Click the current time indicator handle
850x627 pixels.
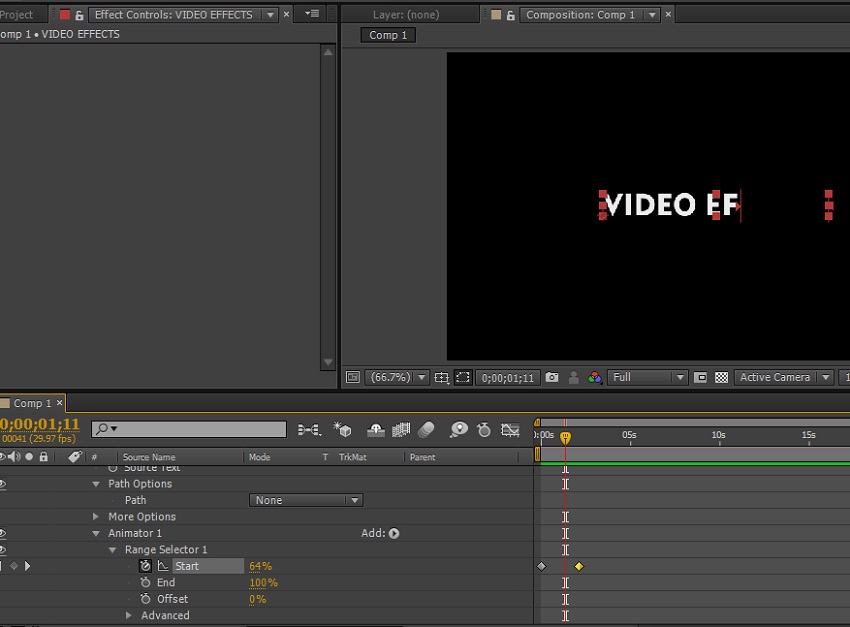point(565,437)
